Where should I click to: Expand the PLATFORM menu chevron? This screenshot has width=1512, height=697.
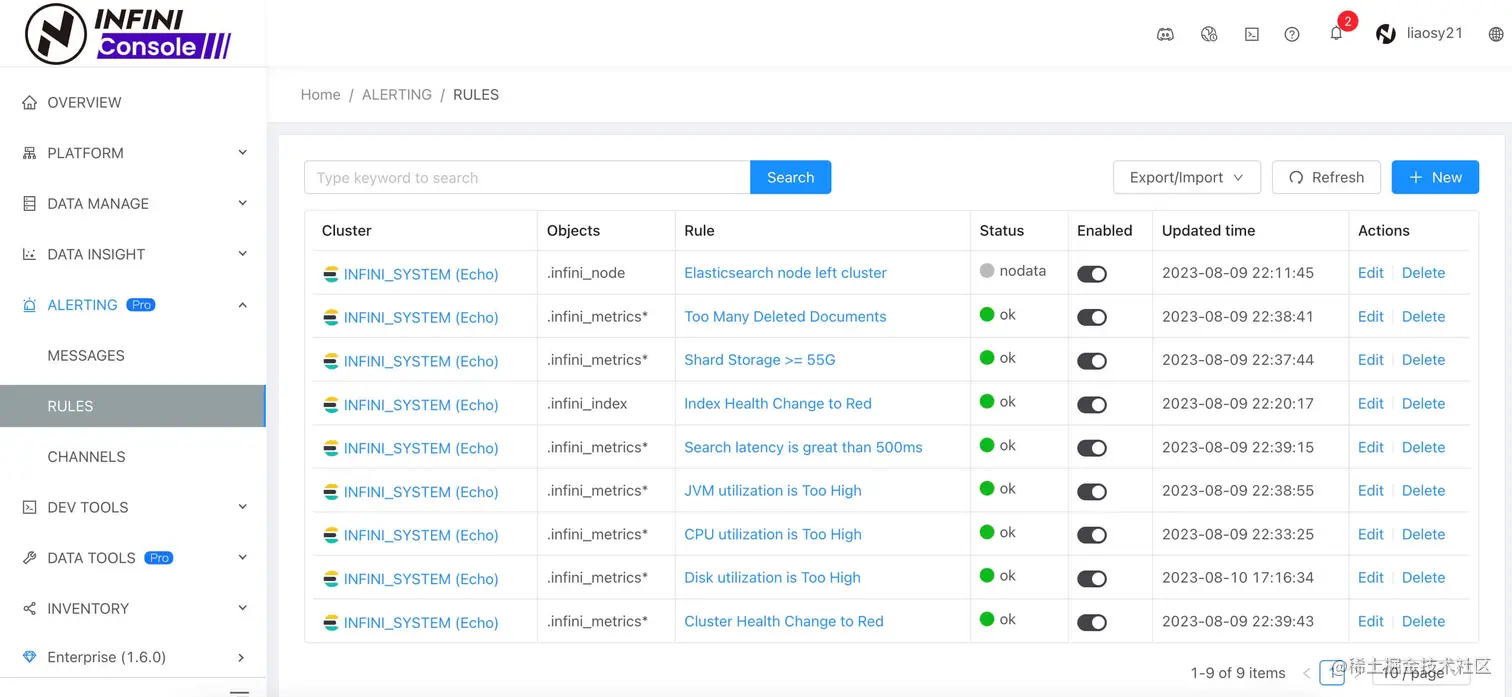click(x=242, y=152)
